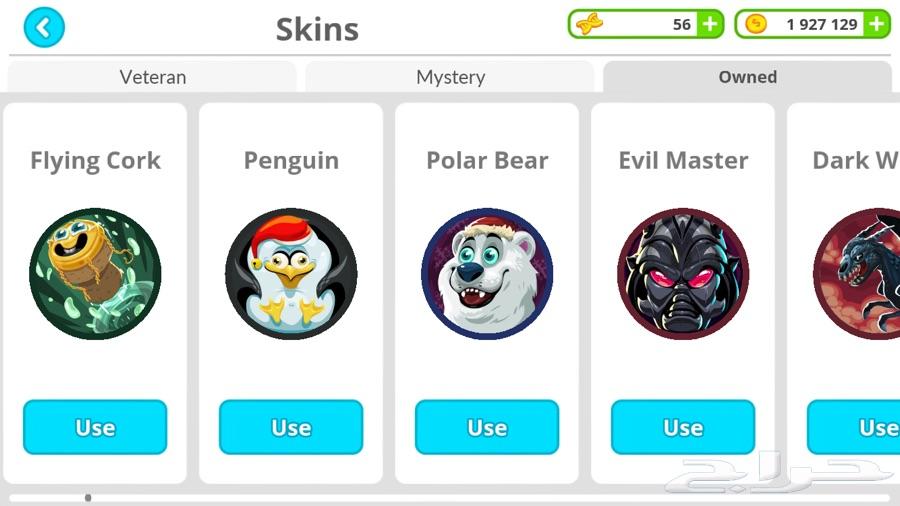Switch to the Veteran tab
The height and width of the screenshot is (506, 900).
click(153, 77)
